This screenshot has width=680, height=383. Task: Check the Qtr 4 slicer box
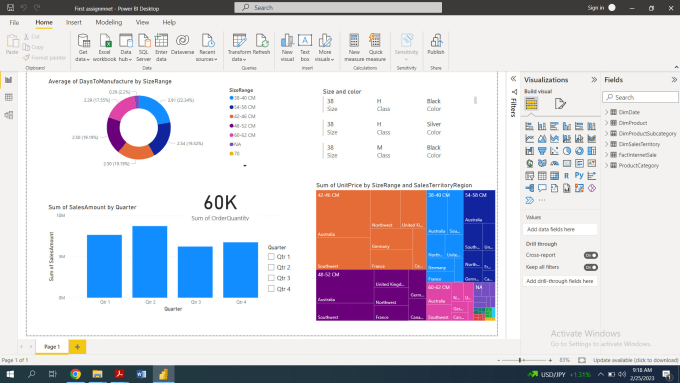tap(271, 288)
